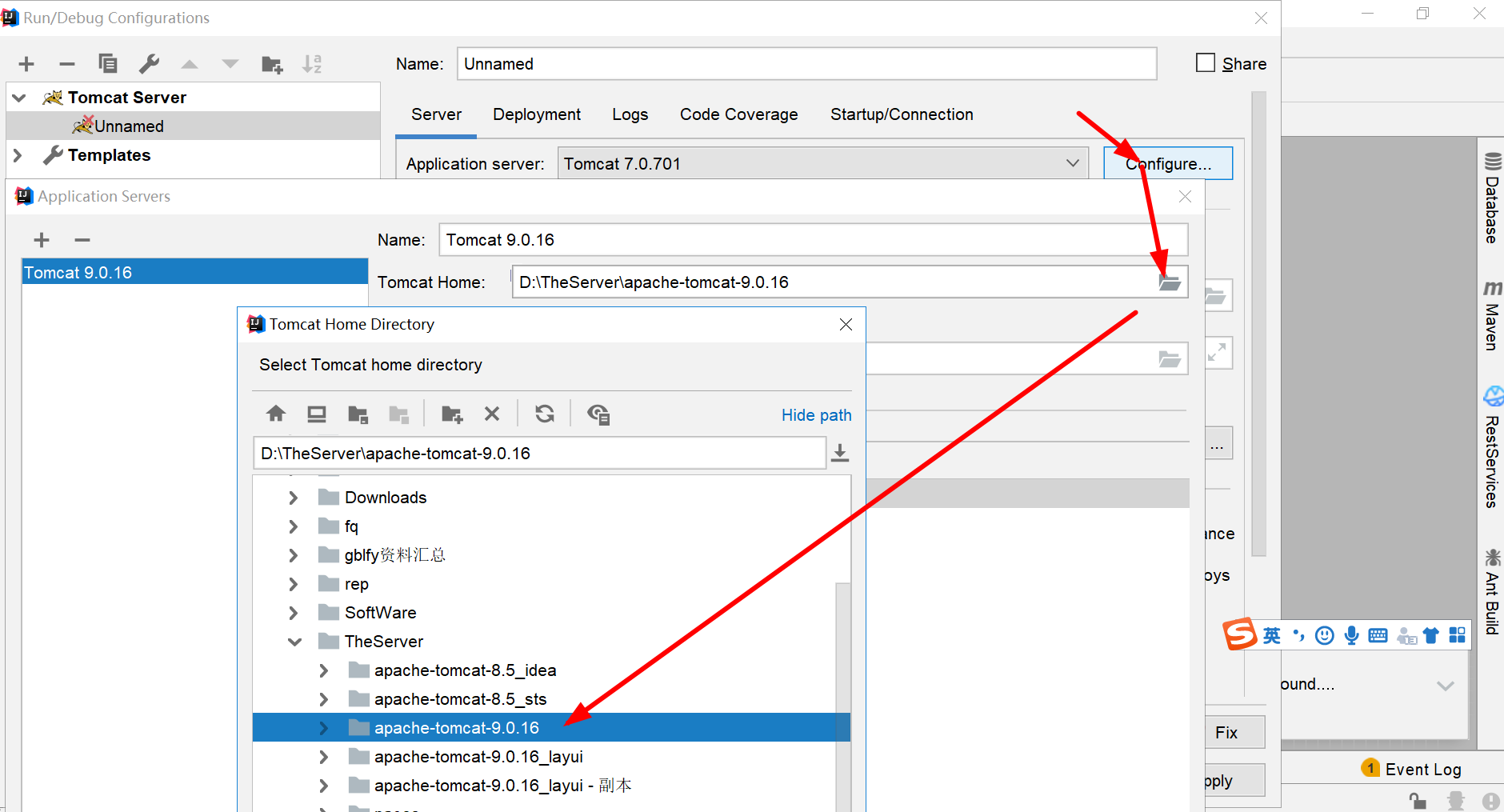Select Tomcat 9.0.16 in server list
Viewport: 1504px width, 812px height.
[194, 272]
